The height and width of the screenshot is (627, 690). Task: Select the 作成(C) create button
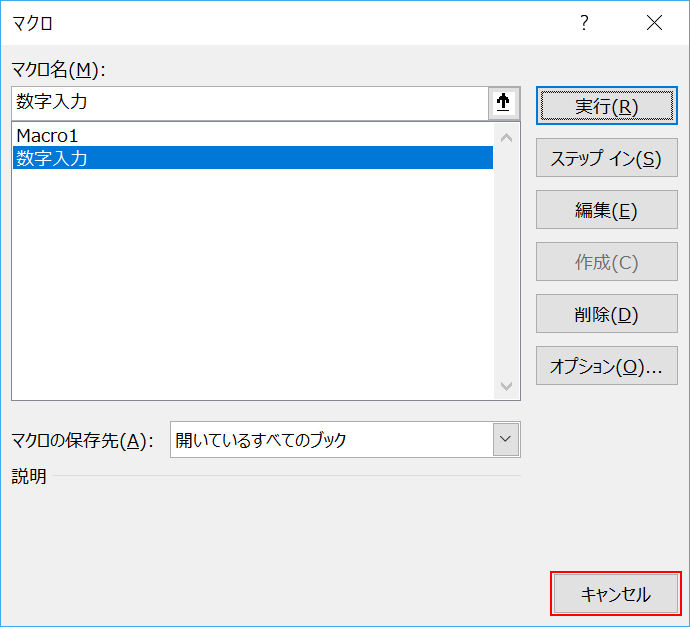pos(606,261)
